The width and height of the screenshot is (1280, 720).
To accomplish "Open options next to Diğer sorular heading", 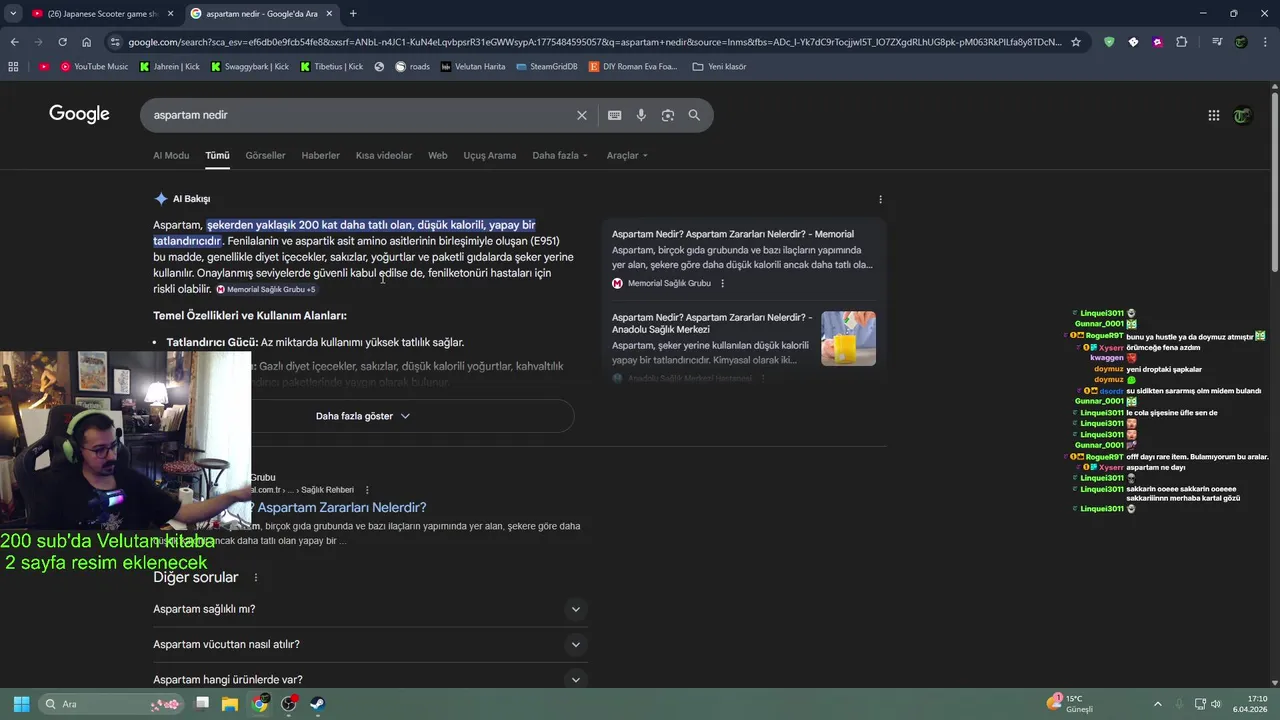I will pyautogui.click(x=256, y=577).
